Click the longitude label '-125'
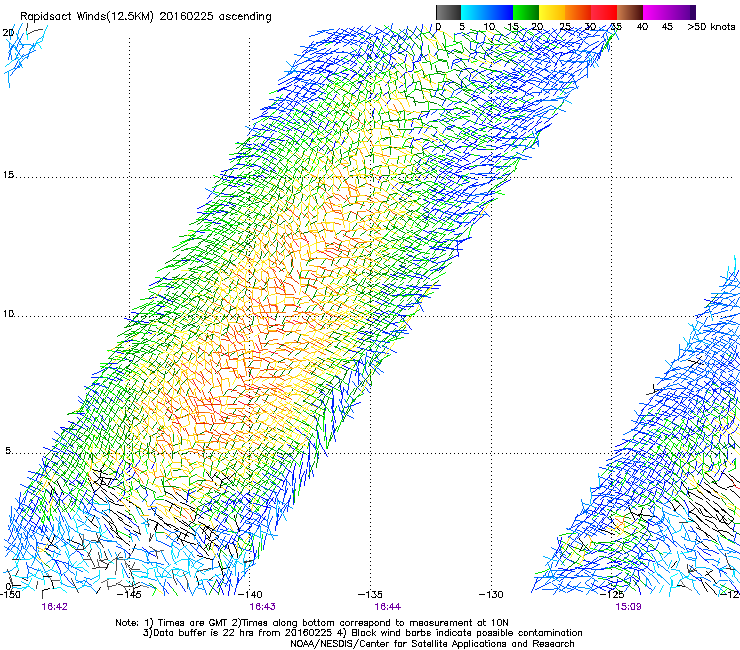The image size is (740, 650). pos(612,594)
